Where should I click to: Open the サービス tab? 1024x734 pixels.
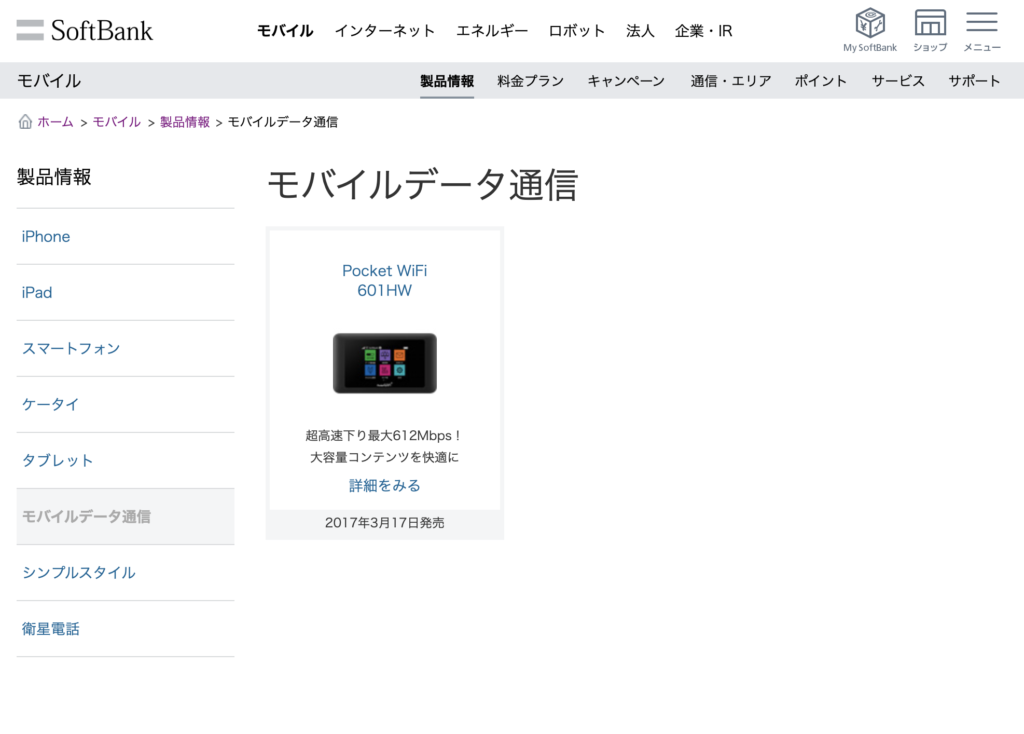(x=898, y=81)
